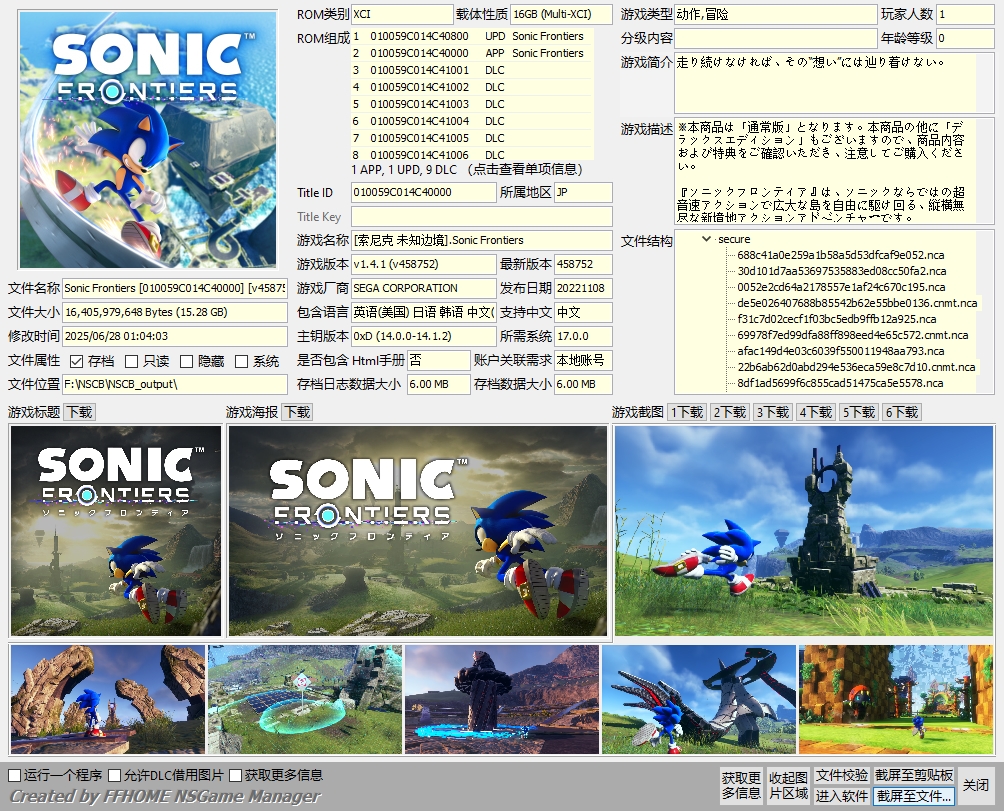This screenshot has height=811, width=1004.
Task: Select file 22b6ab62d0abd294e536eca59e8c7d10.cnmt.nca
Action: tap(856, 367)
